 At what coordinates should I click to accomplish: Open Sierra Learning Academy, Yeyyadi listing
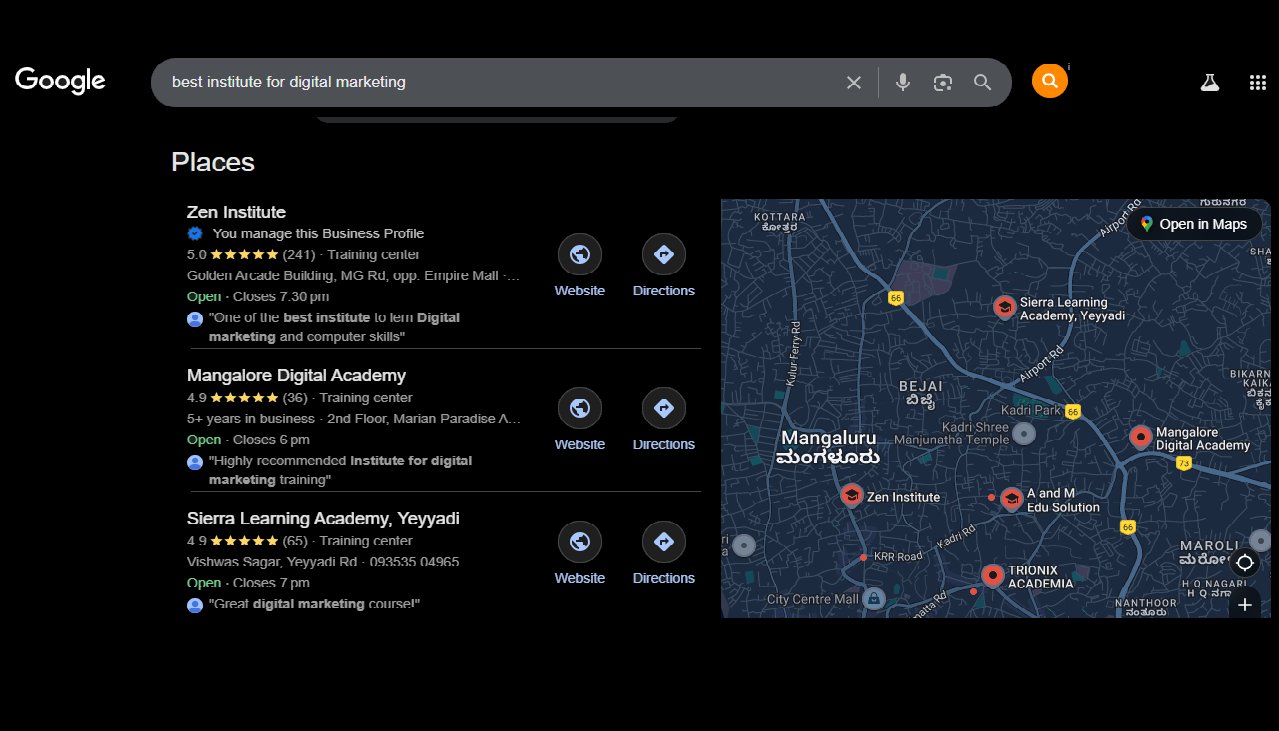click(323, 518)
